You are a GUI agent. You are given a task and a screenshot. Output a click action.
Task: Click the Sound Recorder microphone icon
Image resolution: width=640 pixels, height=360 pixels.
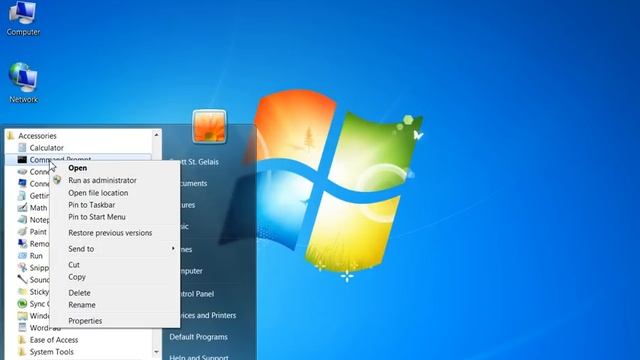22,280
